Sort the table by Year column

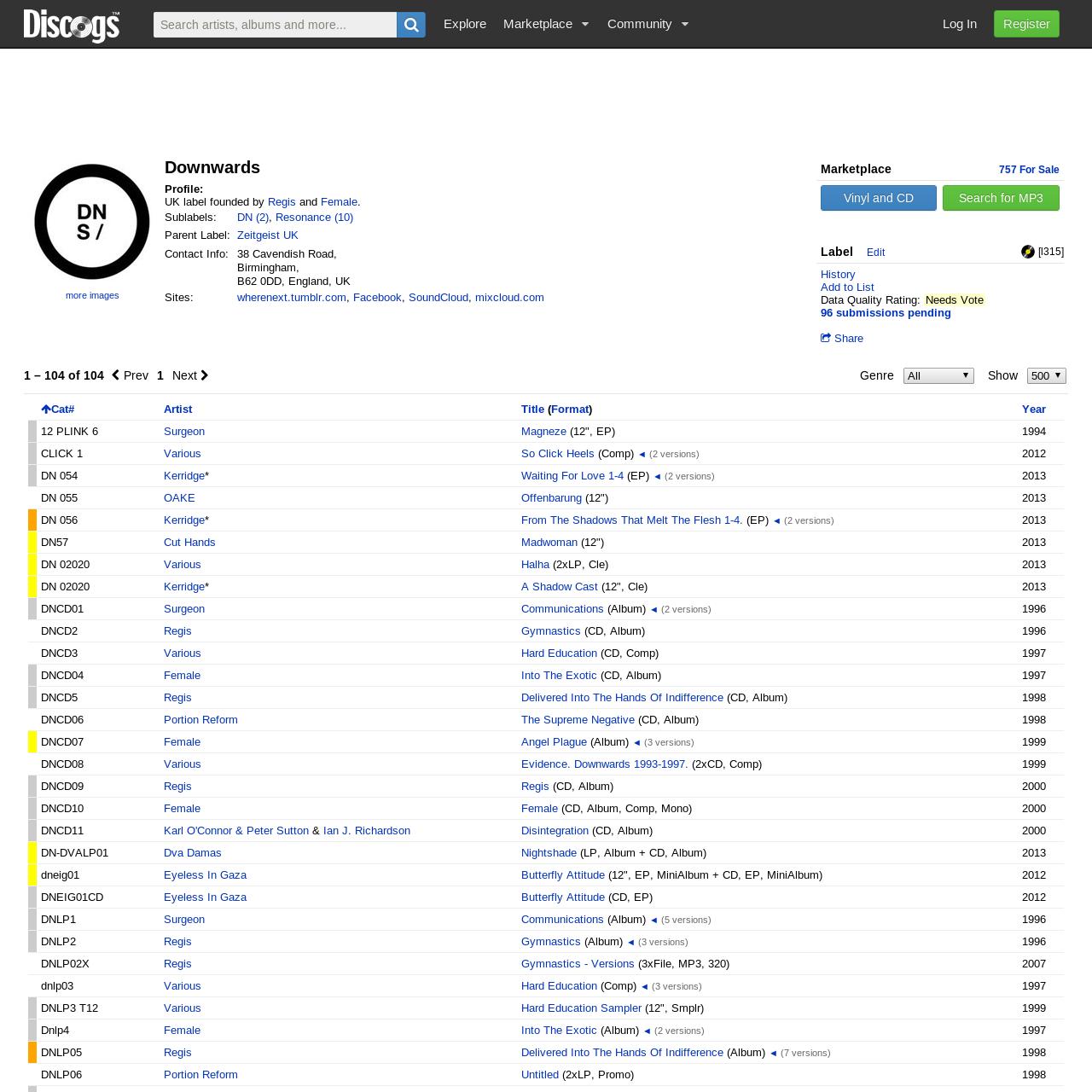click(1034, 409)
